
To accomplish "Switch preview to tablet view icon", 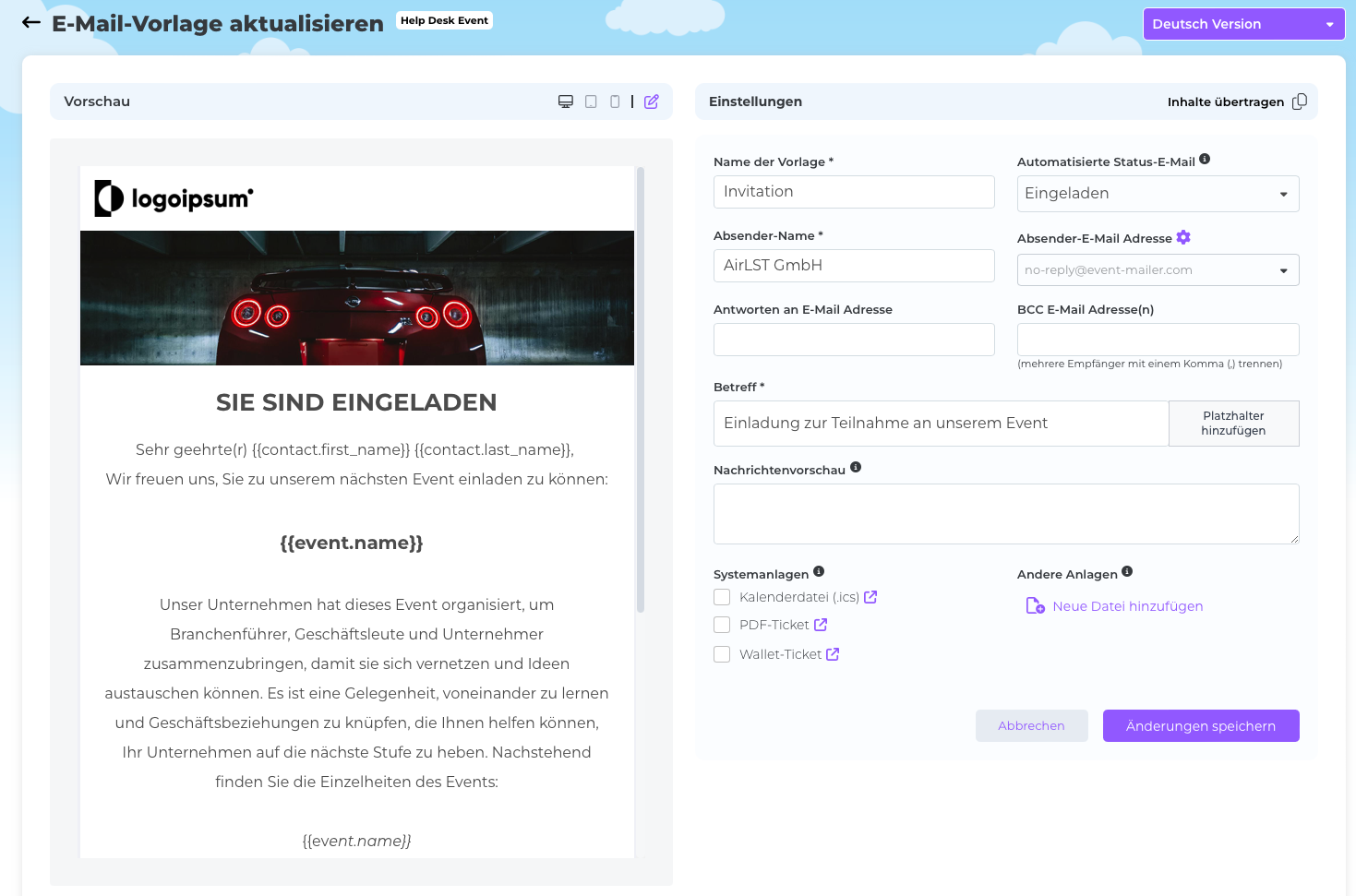I will coord(591,102).
